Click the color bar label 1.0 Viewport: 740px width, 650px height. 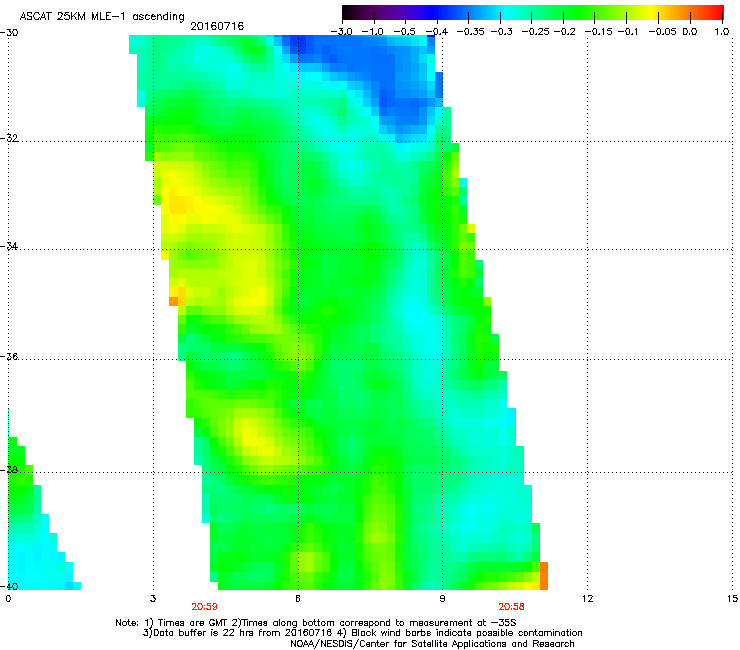722,32
